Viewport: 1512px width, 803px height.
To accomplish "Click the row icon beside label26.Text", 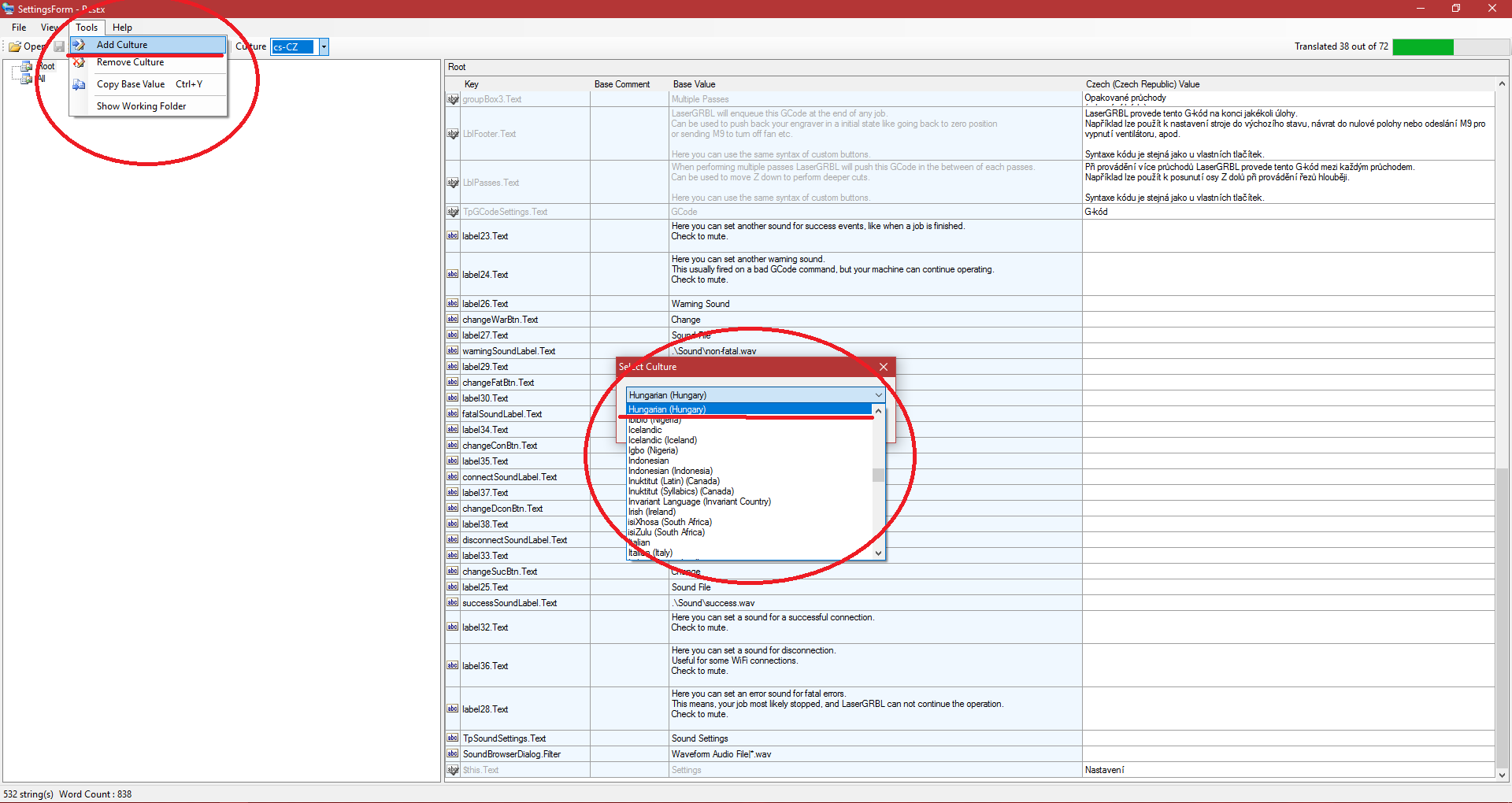I will (453, 303).
